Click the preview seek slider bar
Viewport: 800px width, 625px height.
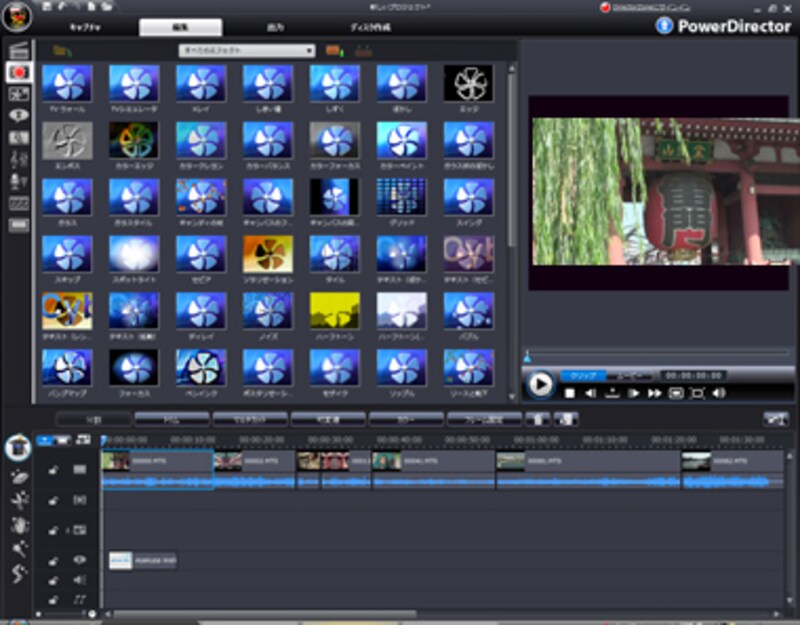(657, 352)
